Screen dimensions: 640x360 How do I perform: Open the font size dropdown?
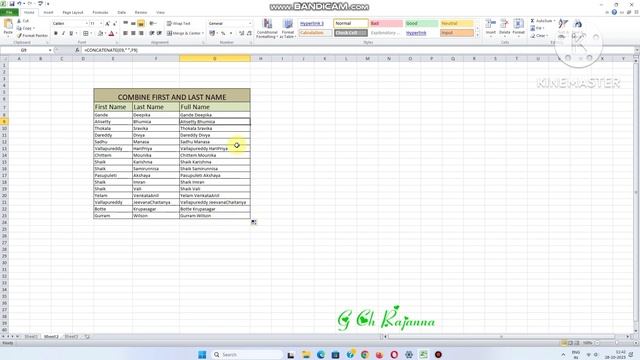coord(101,24)
